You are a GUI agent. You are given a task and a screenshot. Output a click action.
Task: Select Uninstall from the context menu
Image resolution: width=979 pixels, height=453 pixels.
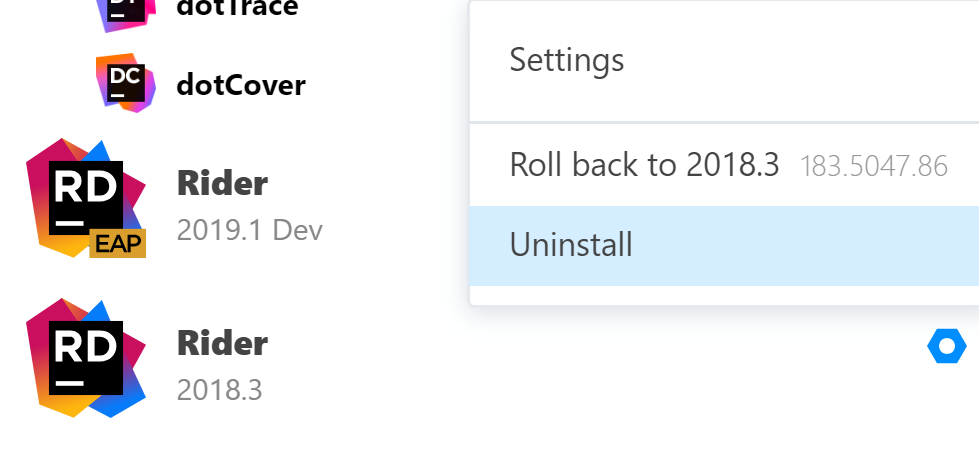coord(571,245)
